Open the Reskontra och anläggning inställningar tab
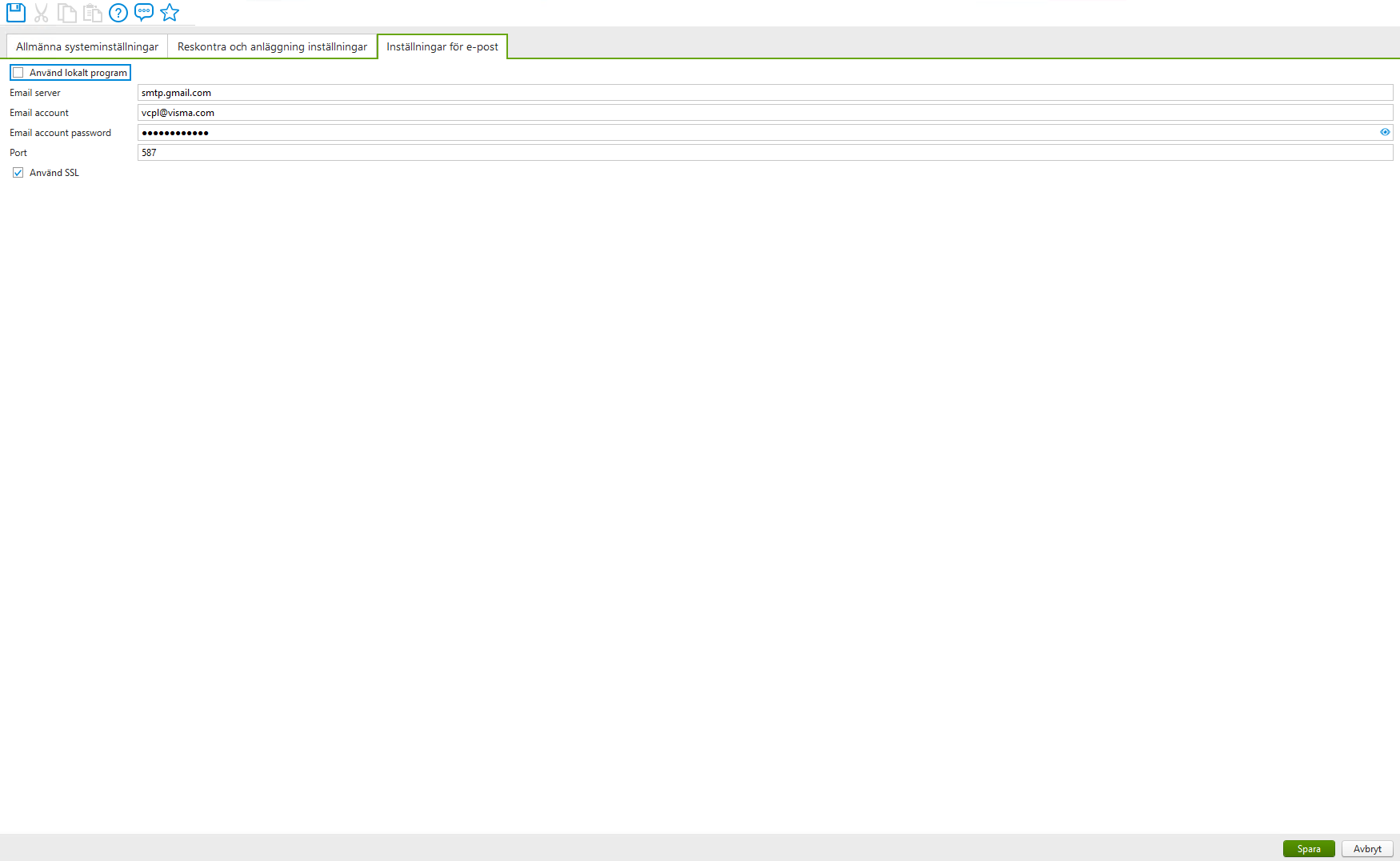1400x861 pixels. tap(273, 46)
